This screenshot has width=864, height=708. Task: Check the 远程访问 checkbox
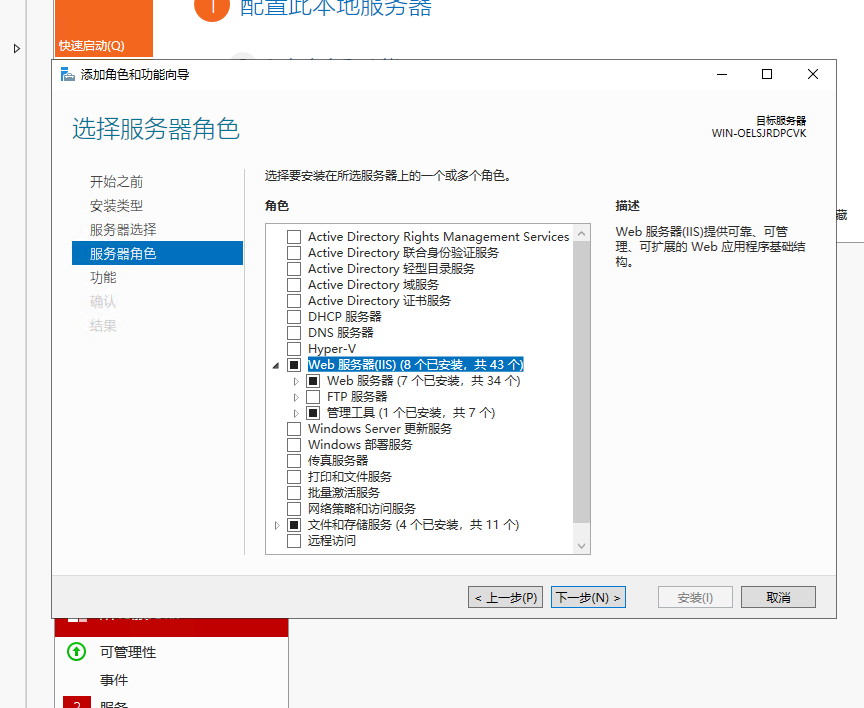293,540
